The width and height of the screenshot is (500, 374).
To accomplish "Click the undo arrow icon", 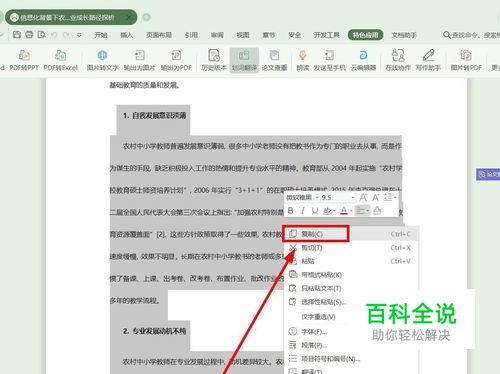I will pyautogui.click(x=54, y=35).
